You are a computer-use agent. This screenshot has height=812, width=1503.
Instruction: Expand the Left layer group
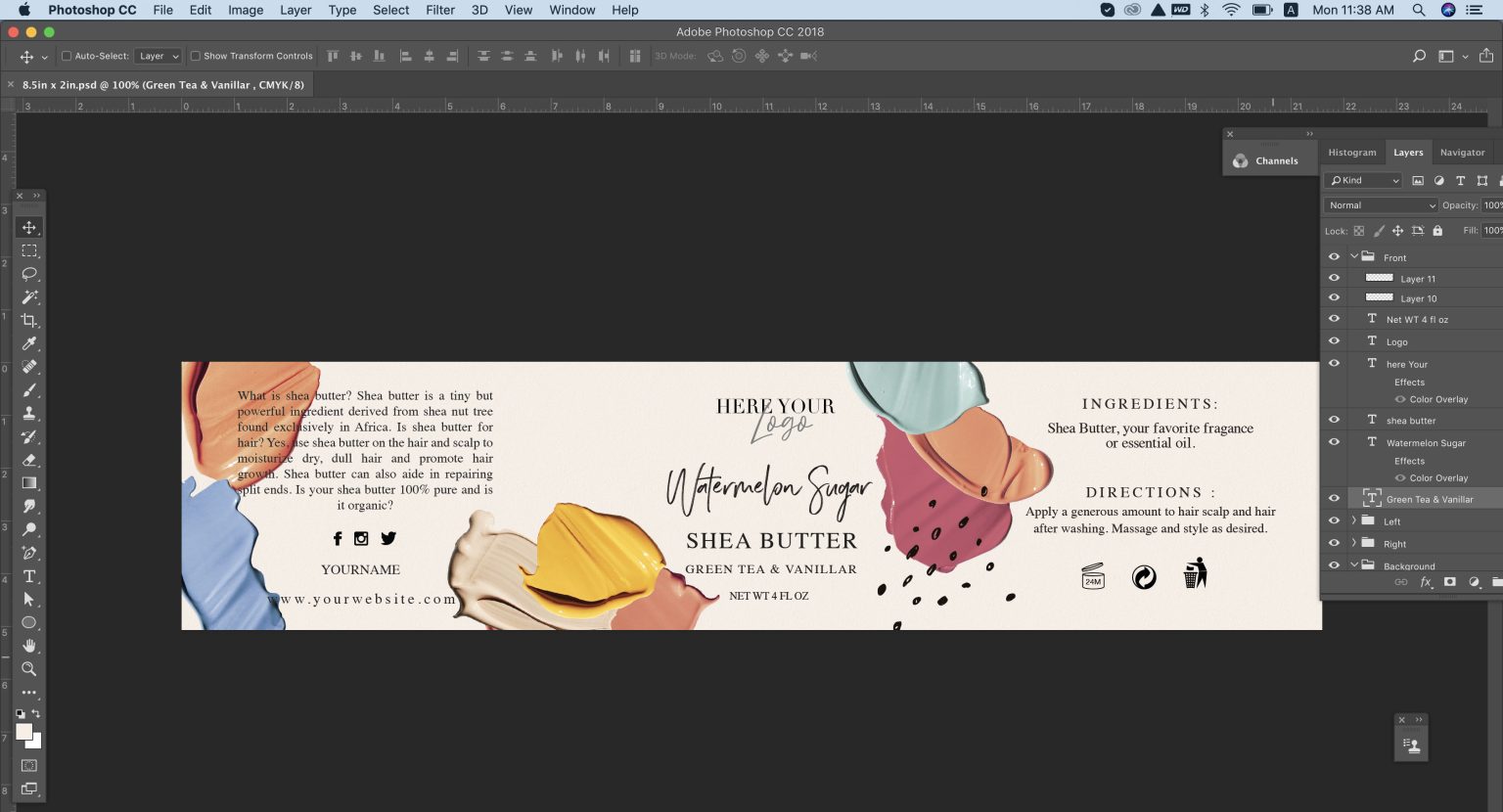coord(1353,520)
